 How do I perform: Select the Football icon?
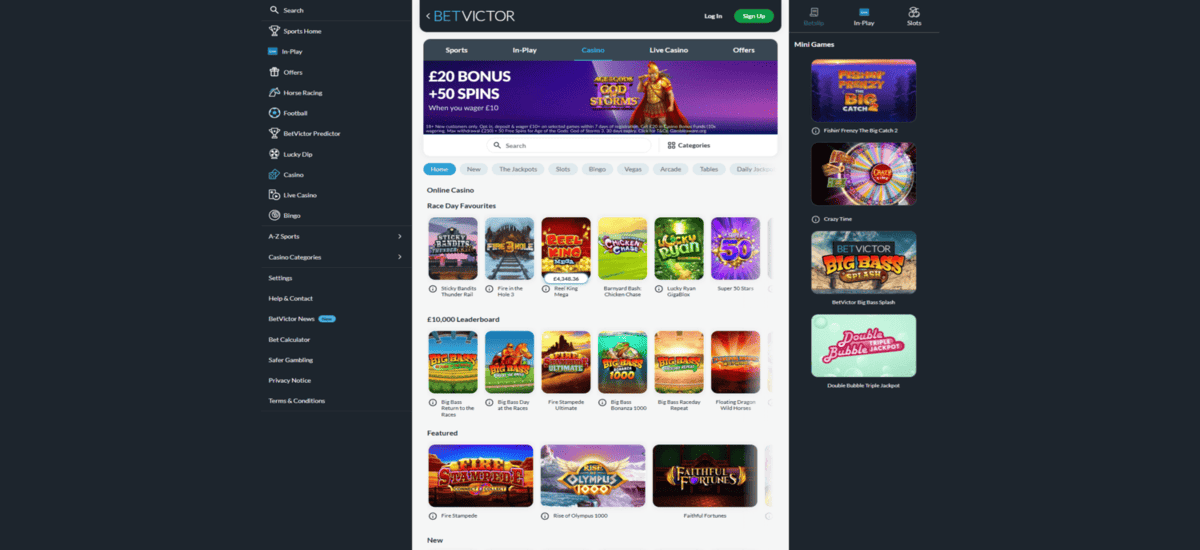(274, 113)
